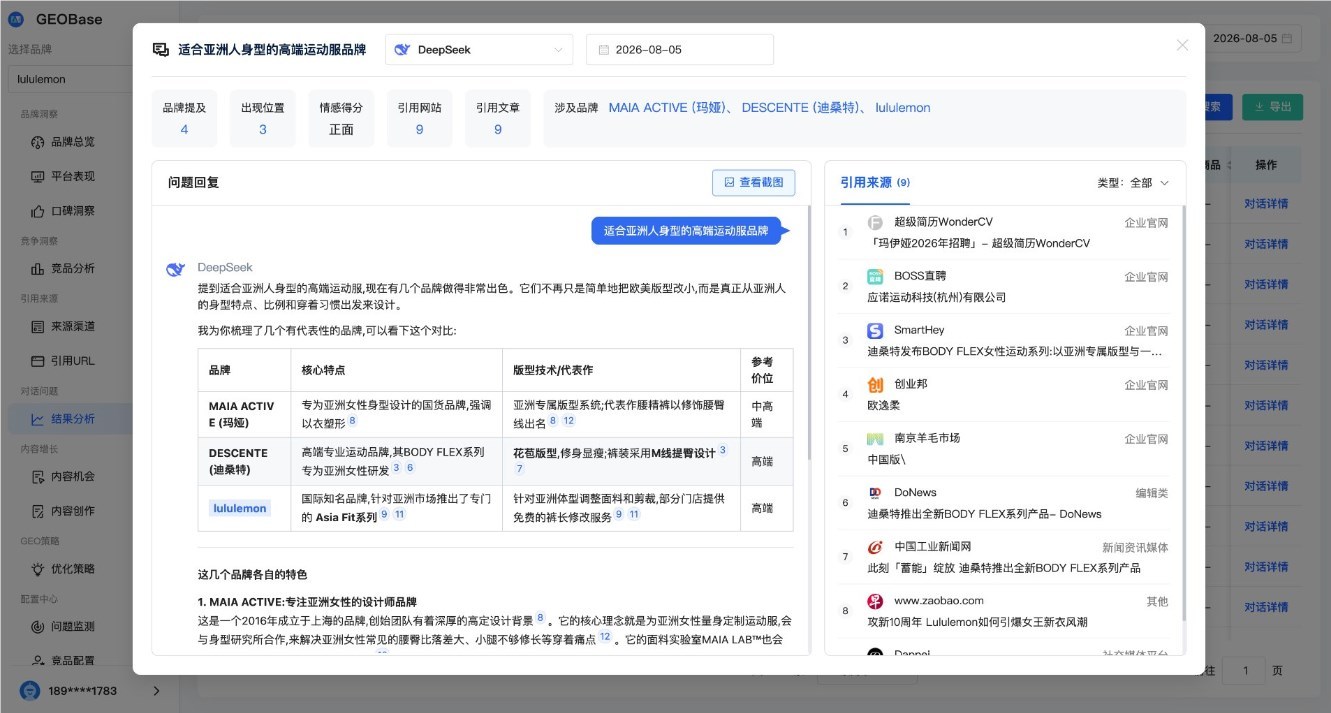
Task: Select the 引用来源 tab
Action: tap(875, 183)
